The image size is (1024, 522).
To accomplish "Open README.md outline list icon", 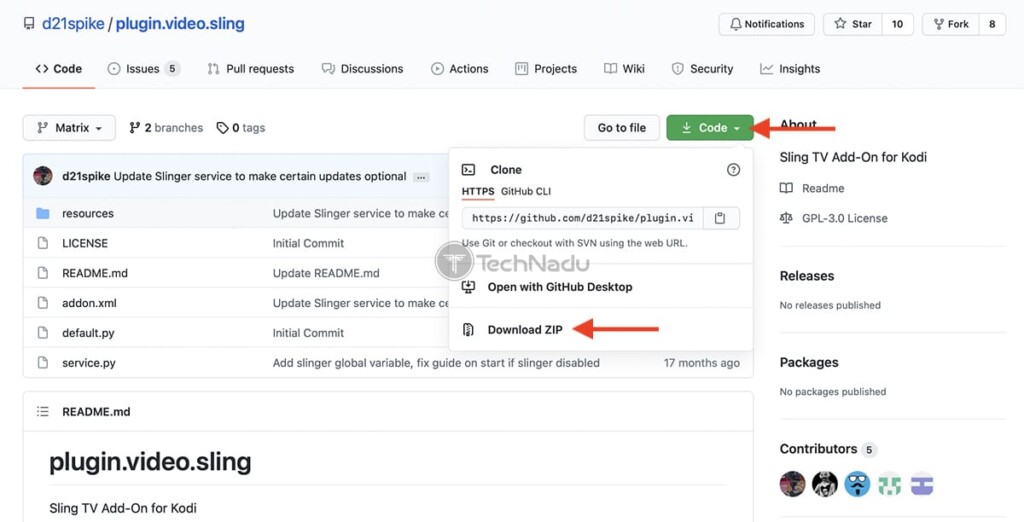I will click(x=42, y=412).
